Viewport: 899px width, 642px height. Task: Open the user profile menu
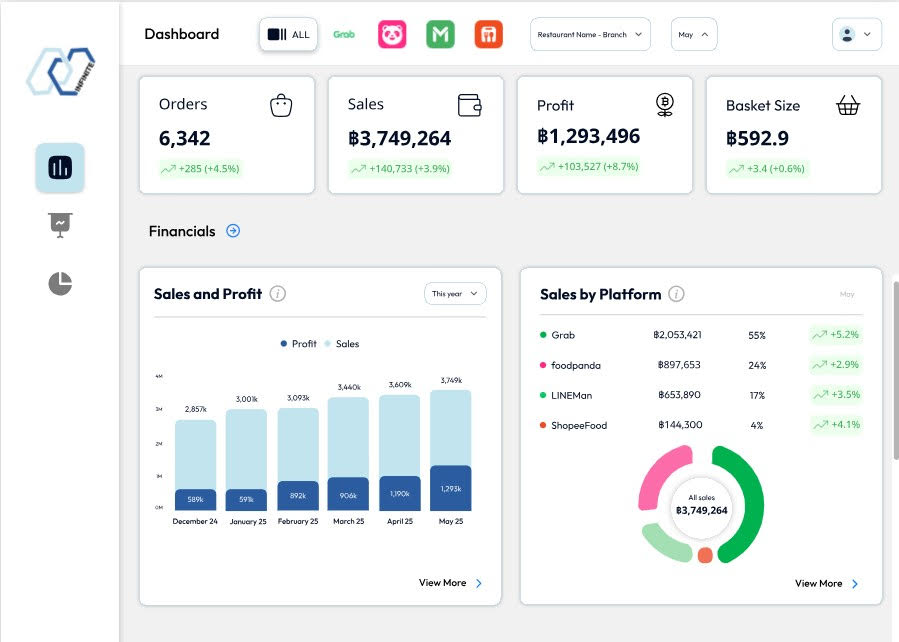(856, 34)
